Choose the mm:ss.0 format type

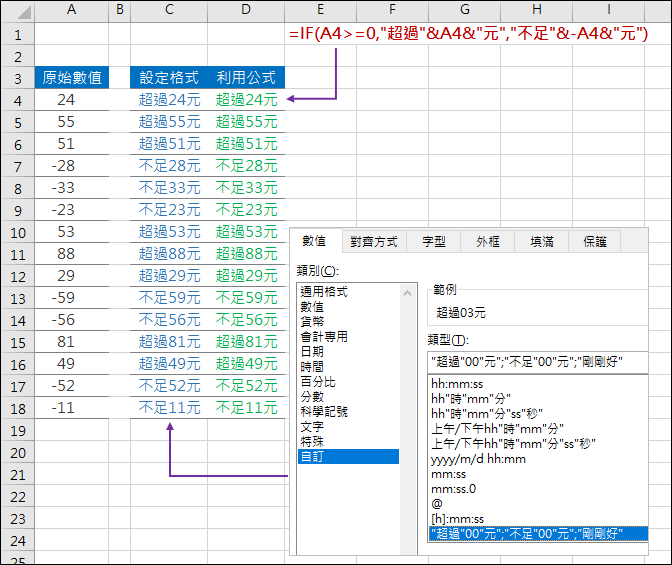point(538,489)
